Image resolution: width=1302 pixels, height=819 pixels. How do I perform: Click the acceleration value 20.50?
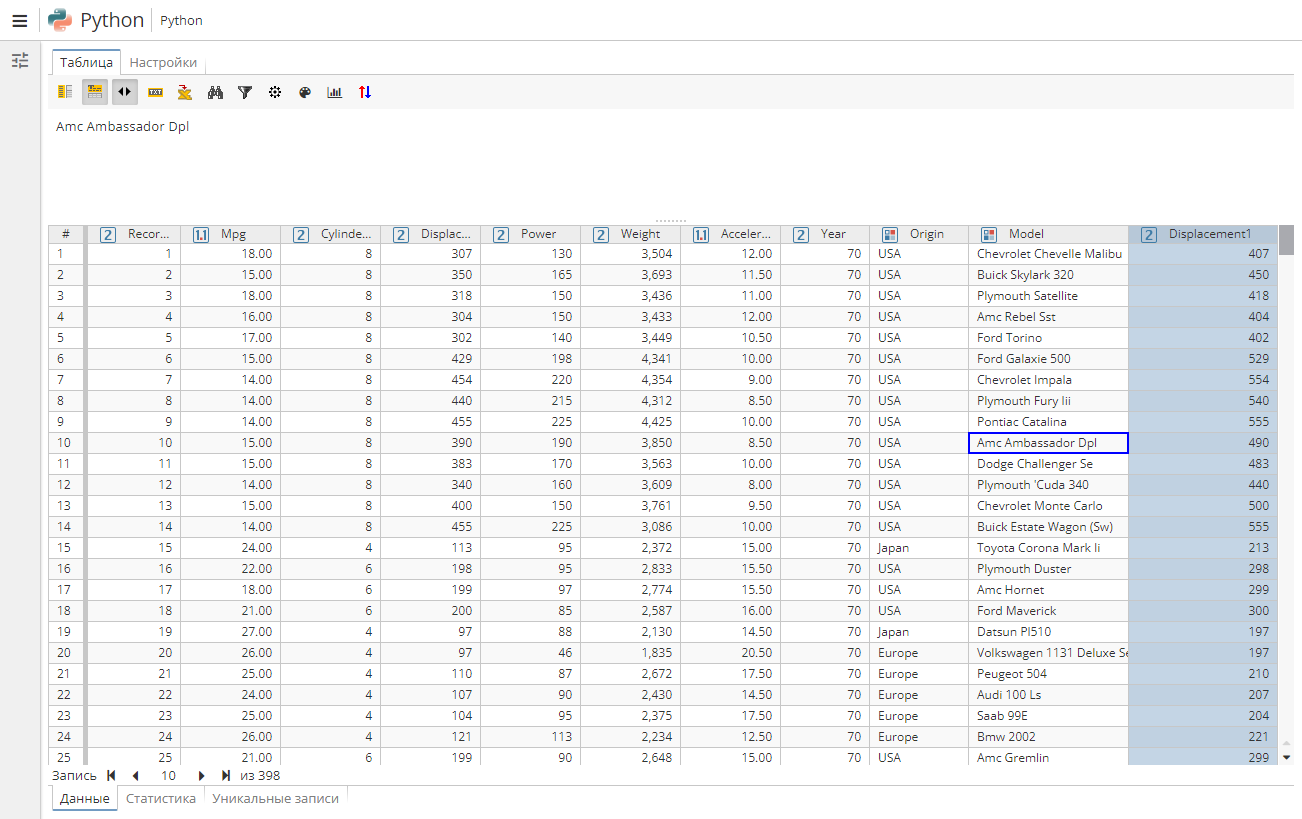tap(730, 653)
